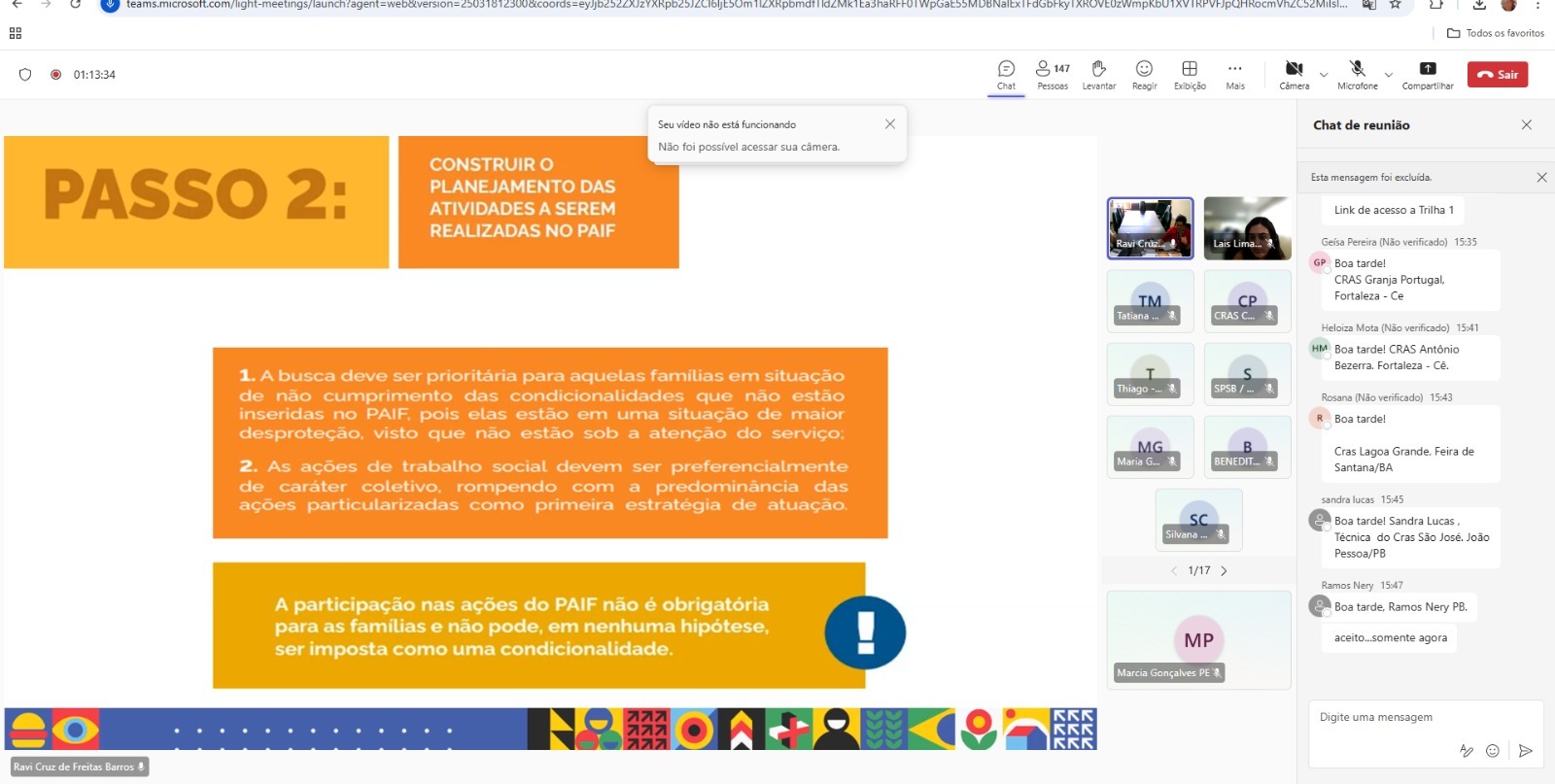Expand camera options dropdown arrow

coord(1324,75)
